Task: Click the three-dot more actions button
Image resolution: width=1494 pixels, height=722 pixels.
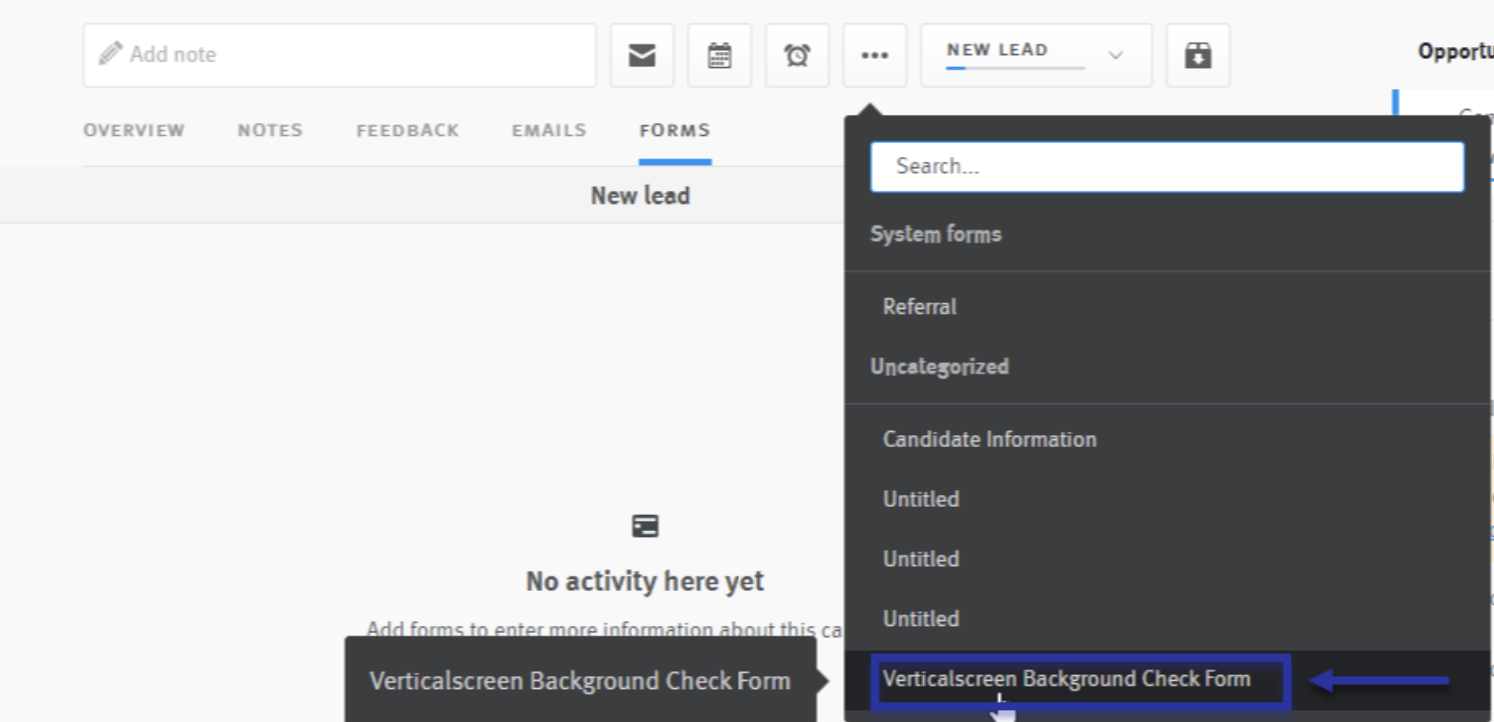Action: (874, 56)
